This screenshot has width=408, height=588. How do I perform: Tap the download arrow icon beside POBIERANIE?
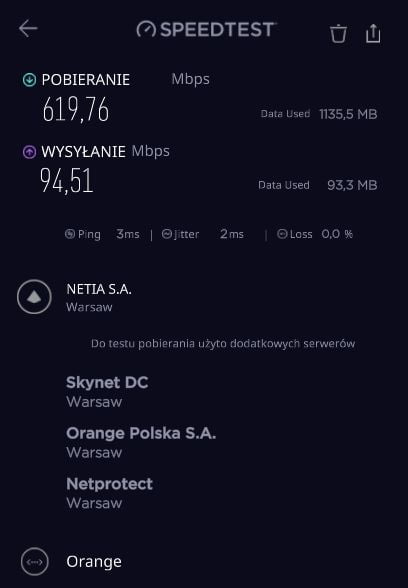click(x=30, y=80)
